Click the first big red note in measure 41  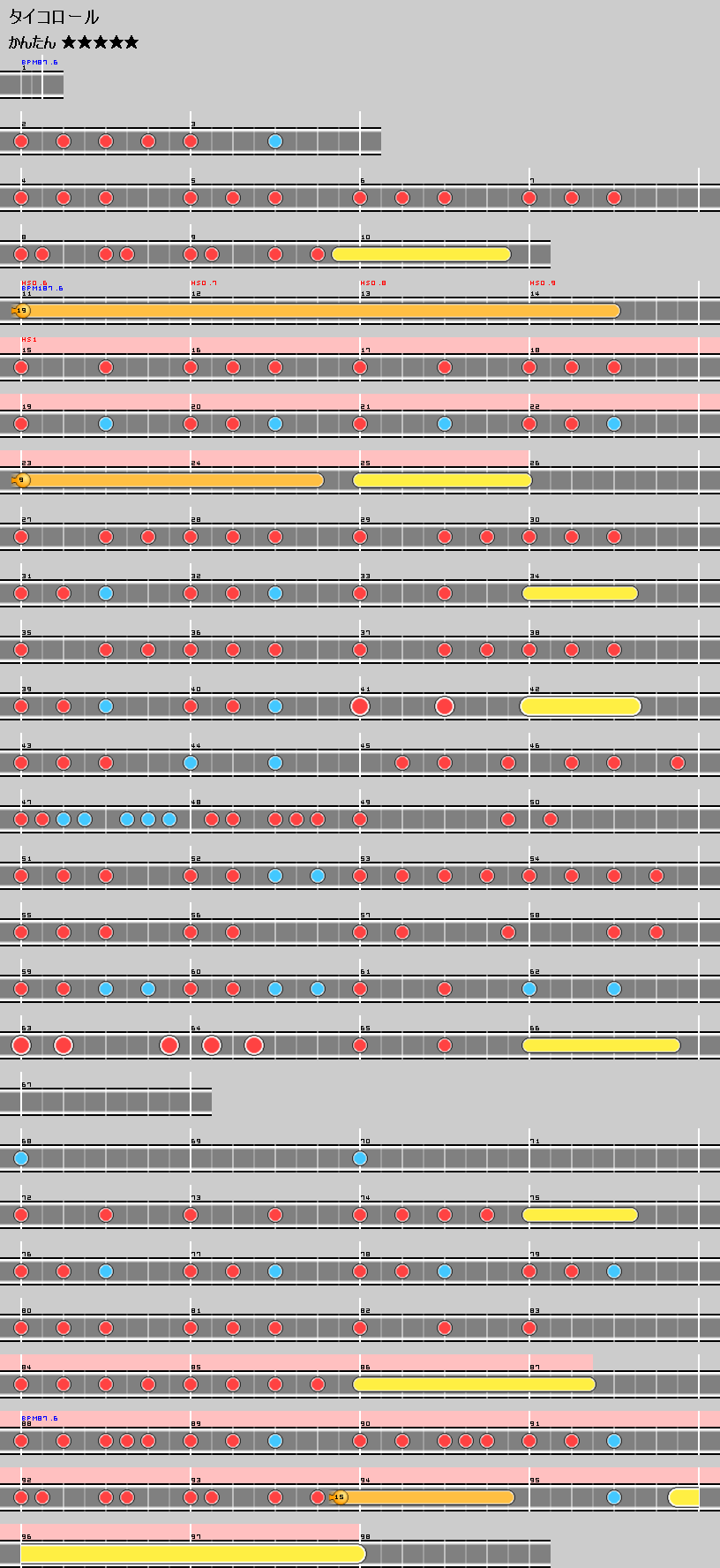coord(360,706)
